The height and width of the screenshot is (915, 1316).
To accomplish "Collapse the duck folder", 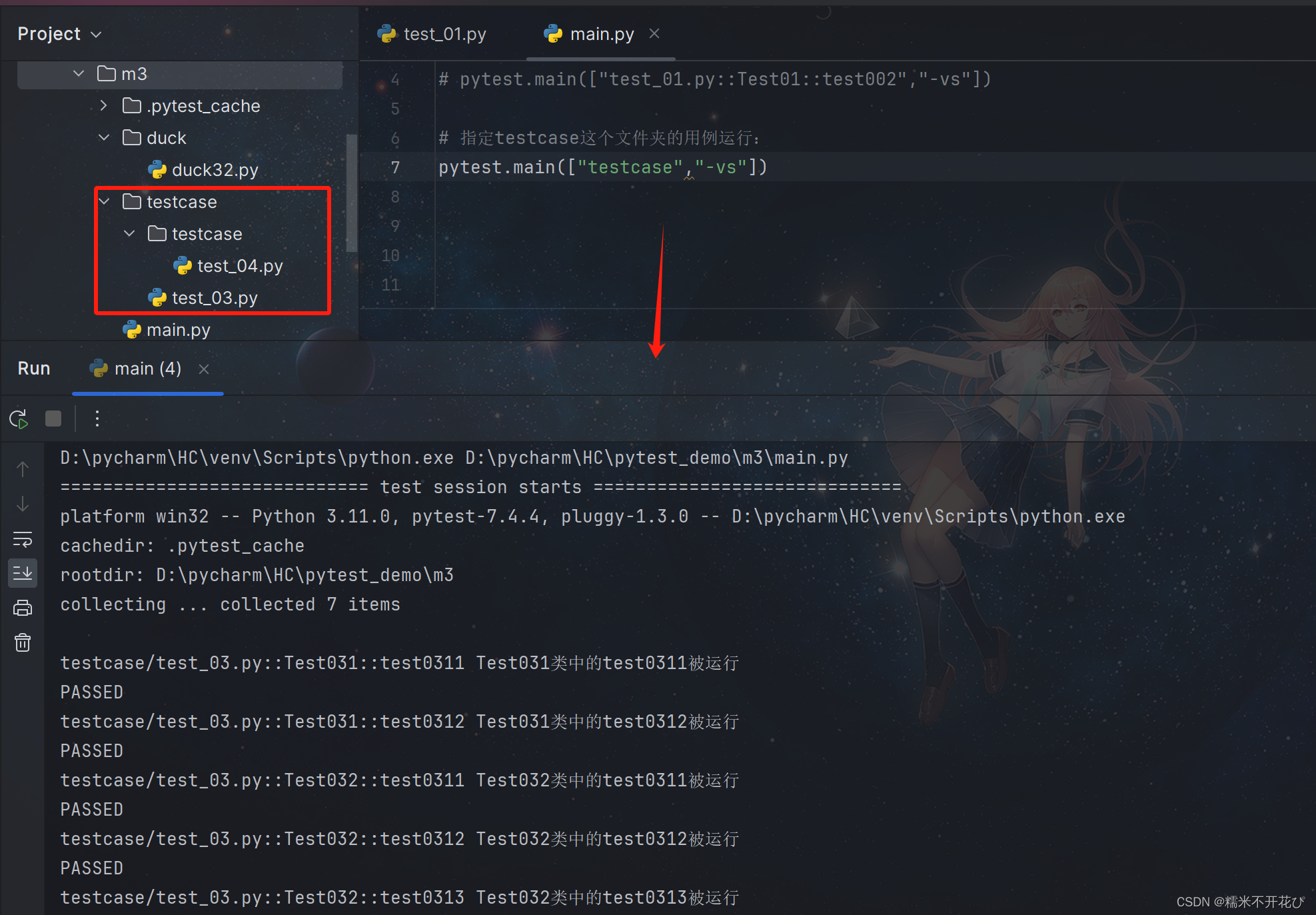I will pyautogui.click(x=104, y=137).
